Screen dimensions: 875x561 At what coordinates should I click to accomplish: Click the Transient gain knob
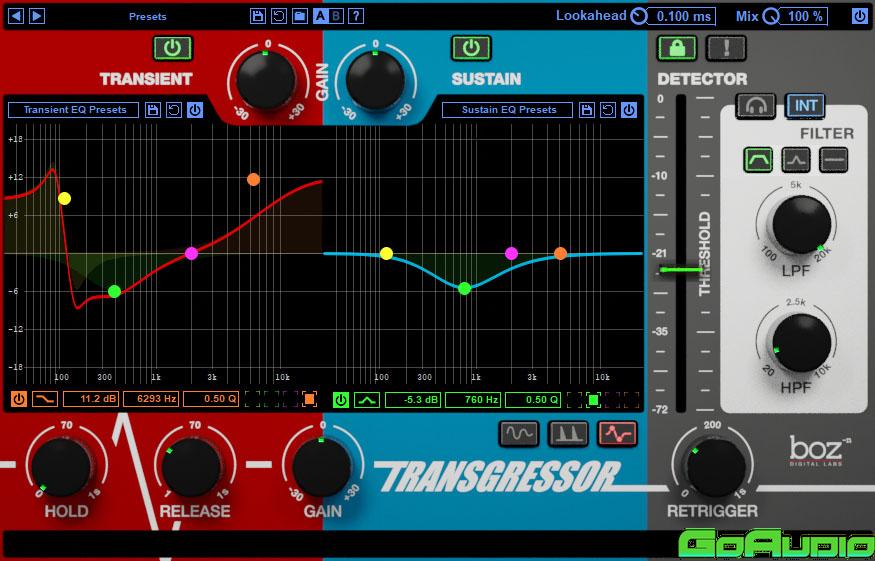pos(266,81)
